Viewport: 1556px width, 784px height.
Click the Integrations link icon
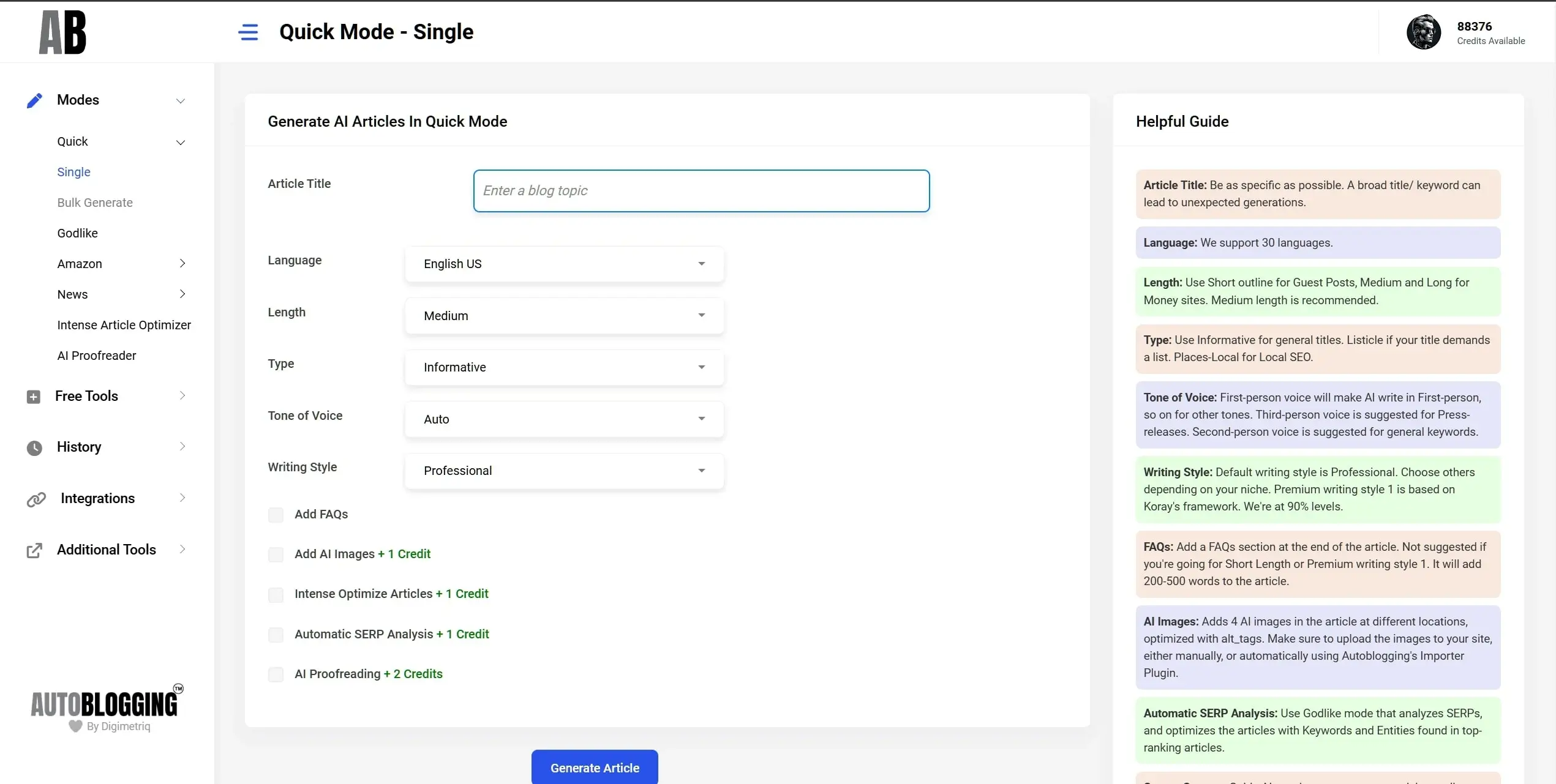pyautogui.click(x=37, y=498)
